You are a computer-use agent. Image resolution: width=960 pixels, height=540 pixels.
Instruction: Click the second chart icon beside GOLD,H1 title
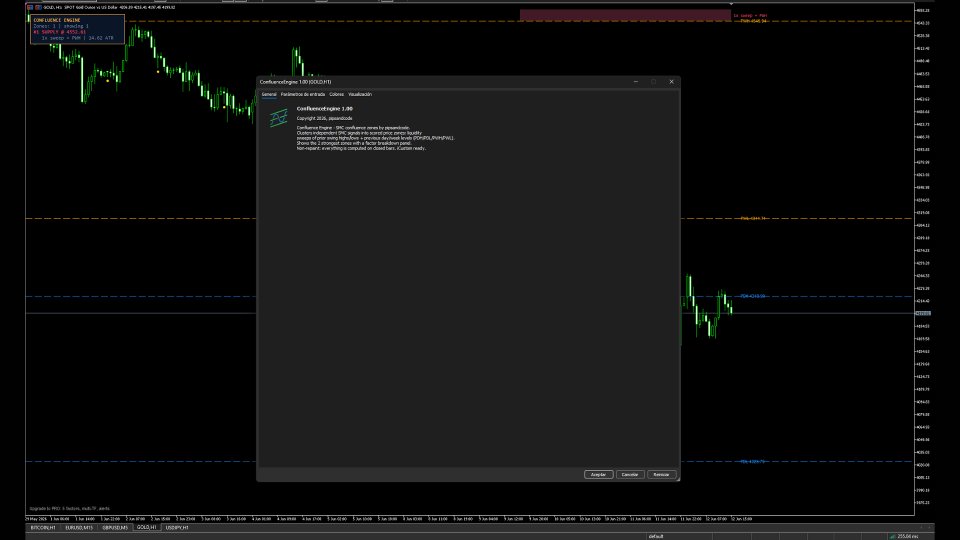(38, 7)
